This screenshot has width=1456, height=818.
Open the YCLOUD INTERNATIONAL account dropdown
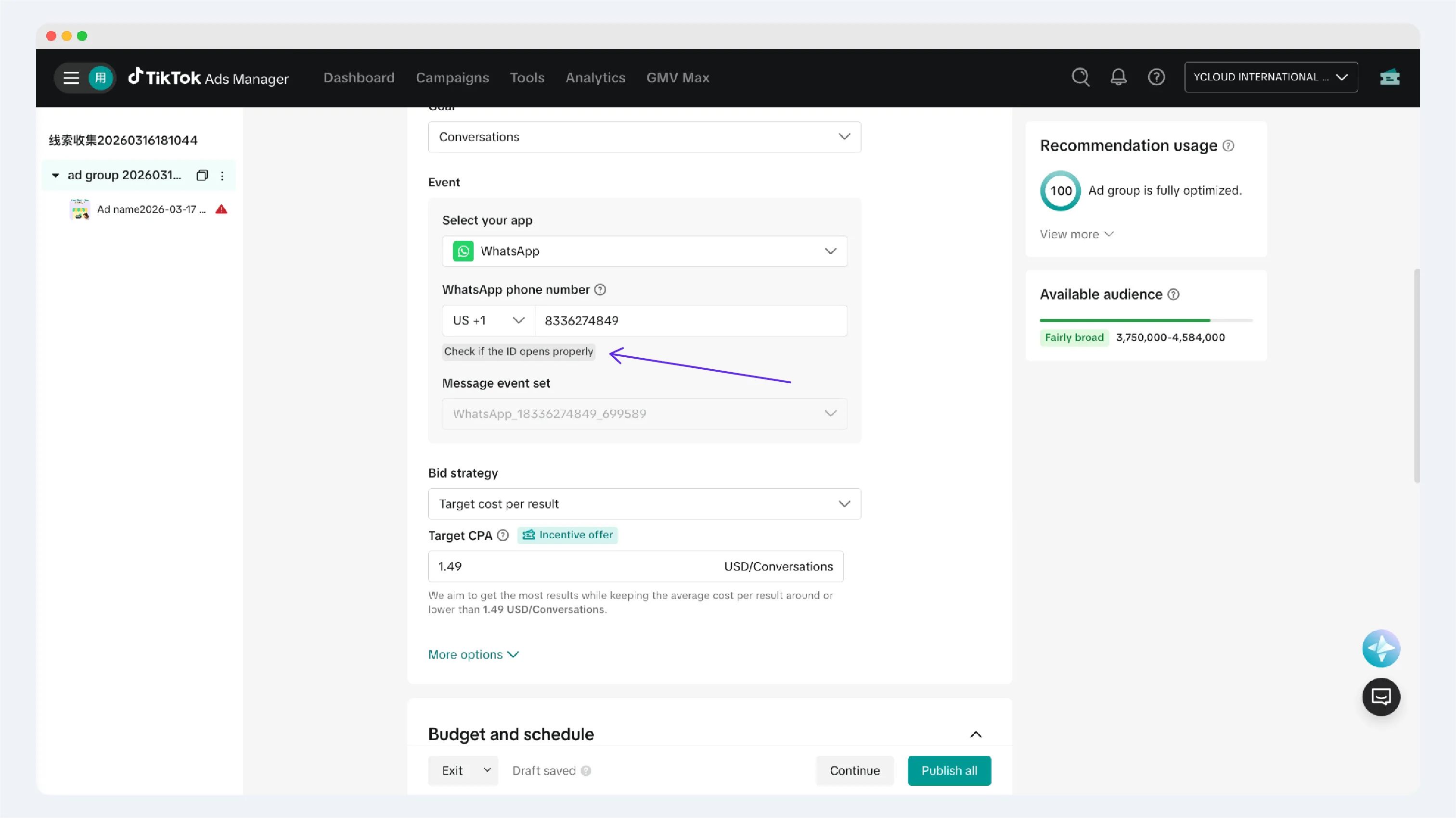tap(1271, 77)
